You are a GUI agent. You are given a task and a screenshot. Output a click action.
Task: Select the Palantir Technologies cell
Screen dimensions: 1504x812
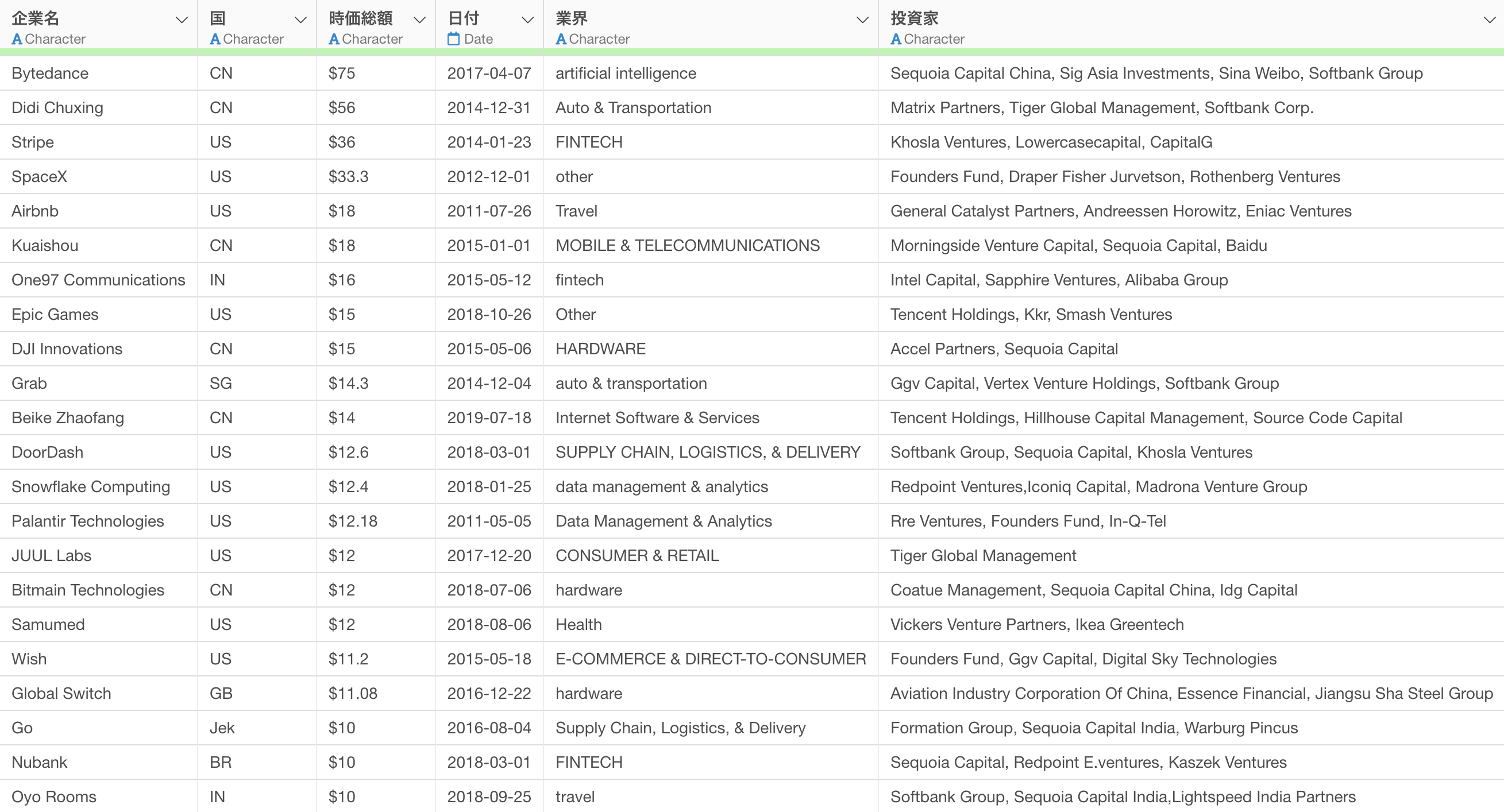[99, 521]
